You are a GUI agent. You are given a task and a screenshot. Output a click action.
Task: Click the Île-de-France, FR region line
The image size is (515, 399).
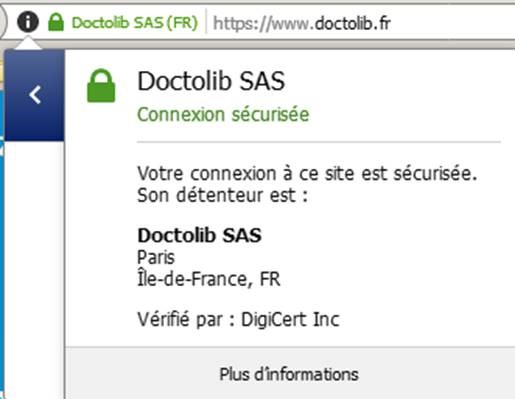(209, 279)
